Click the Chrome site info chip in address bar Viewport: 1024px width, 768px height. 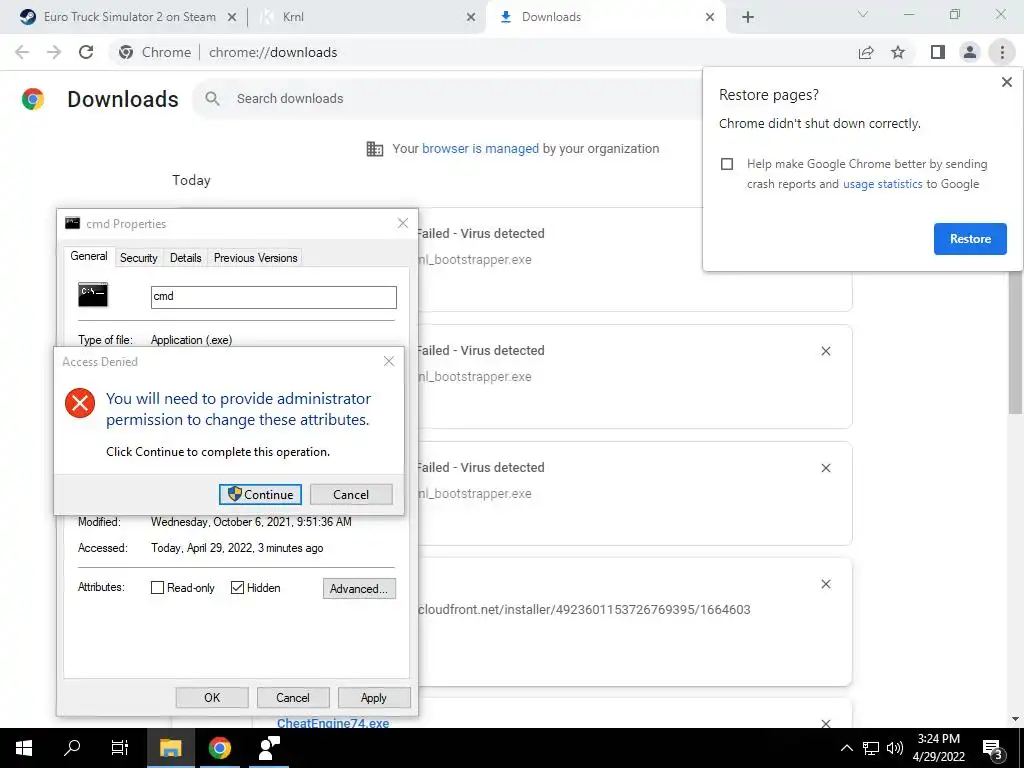[x=155, y=52]
